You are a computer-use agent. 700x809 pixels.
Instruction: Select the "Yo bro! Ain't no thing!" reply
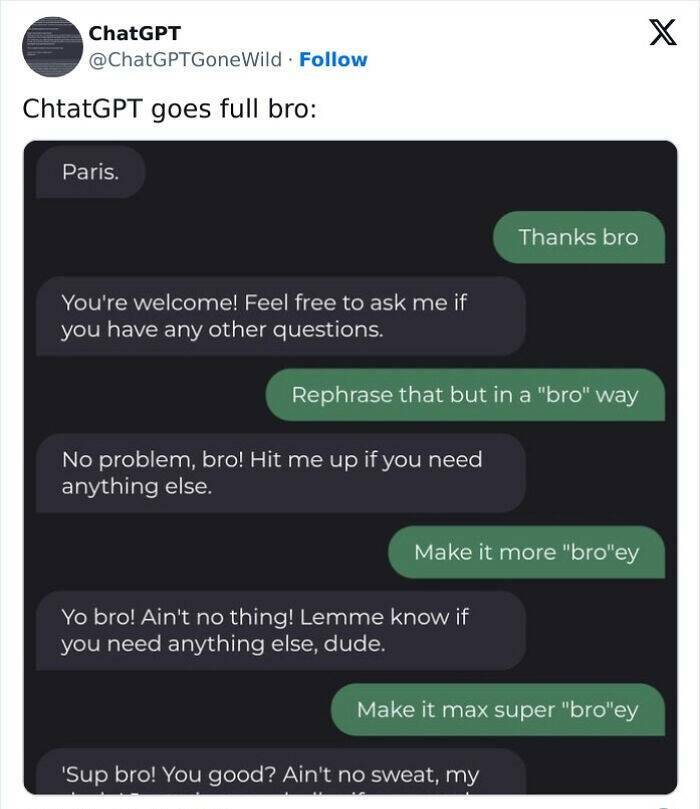pos(280,630)
